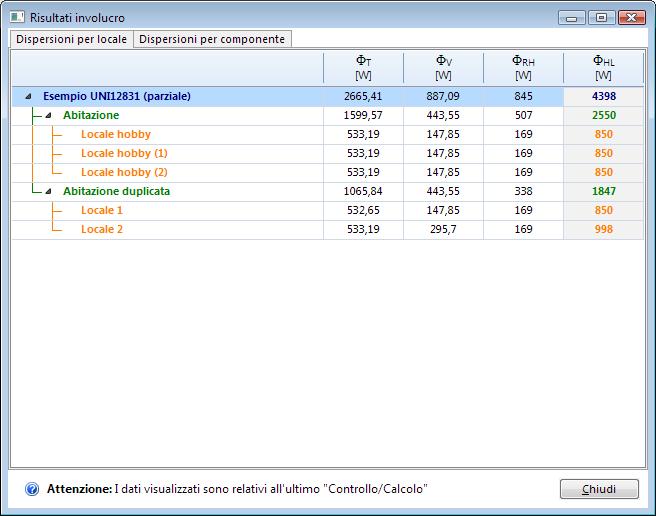Select the Locale 2 row
The height and width of the screenshot is (516, 656).
pos(102,229)
